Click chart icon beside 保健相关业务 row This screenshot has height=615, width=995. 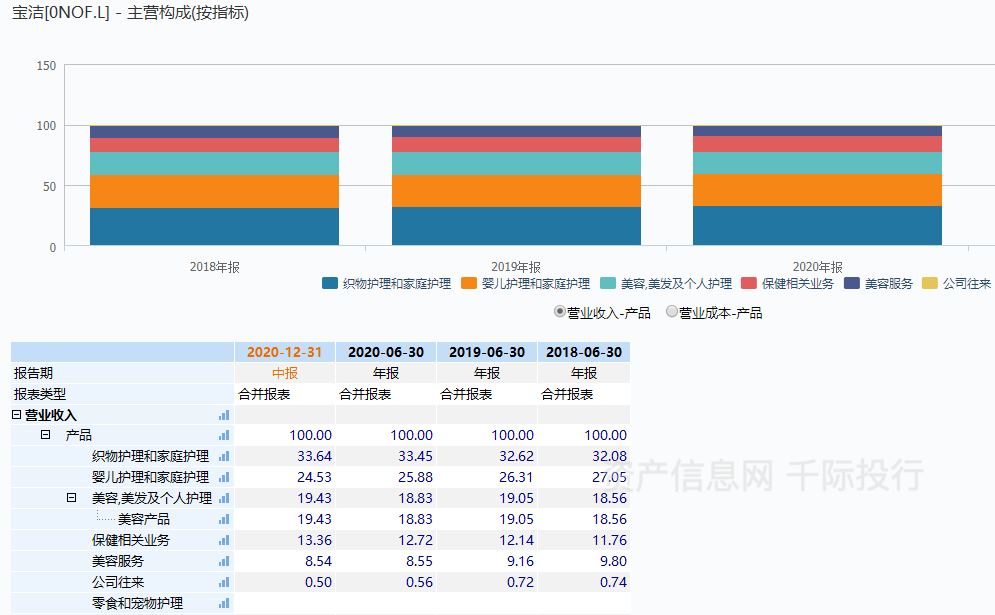point(224,540)
